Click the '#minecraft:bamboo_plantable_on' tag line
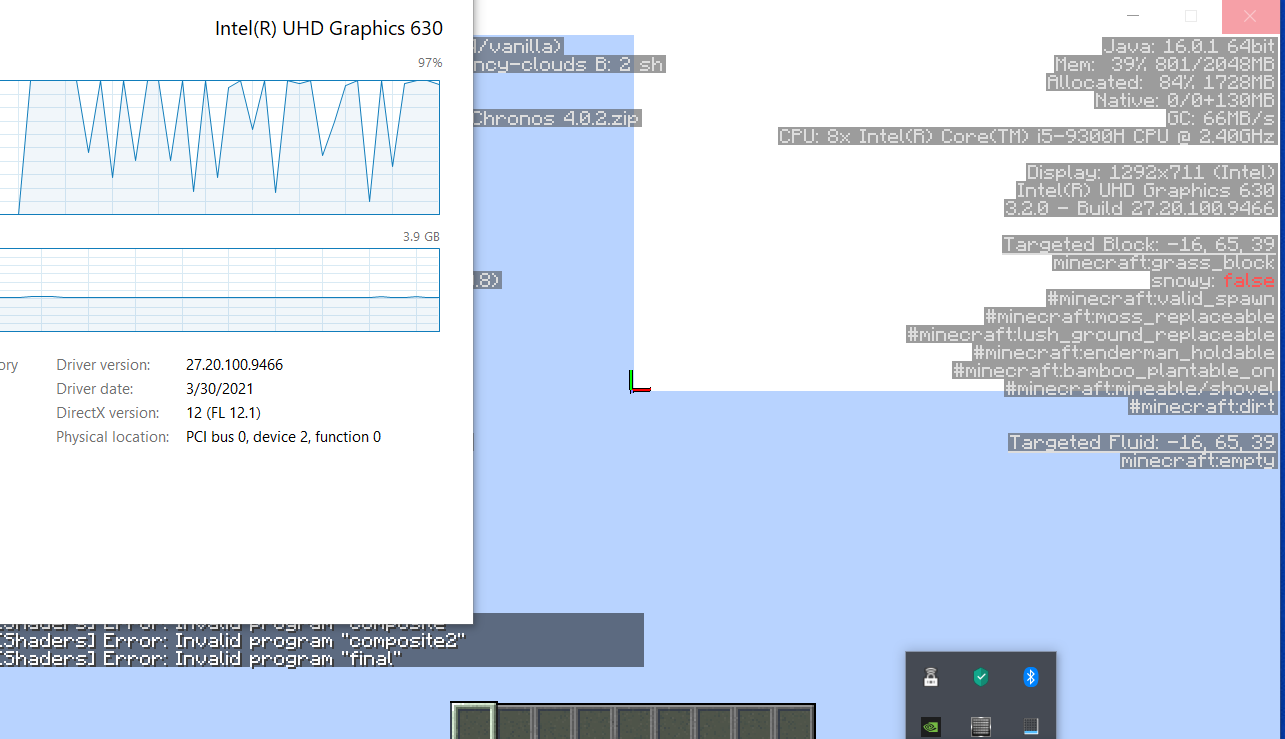The height and width of the screenshot is (739, 1285). [x=1114, y=370]
